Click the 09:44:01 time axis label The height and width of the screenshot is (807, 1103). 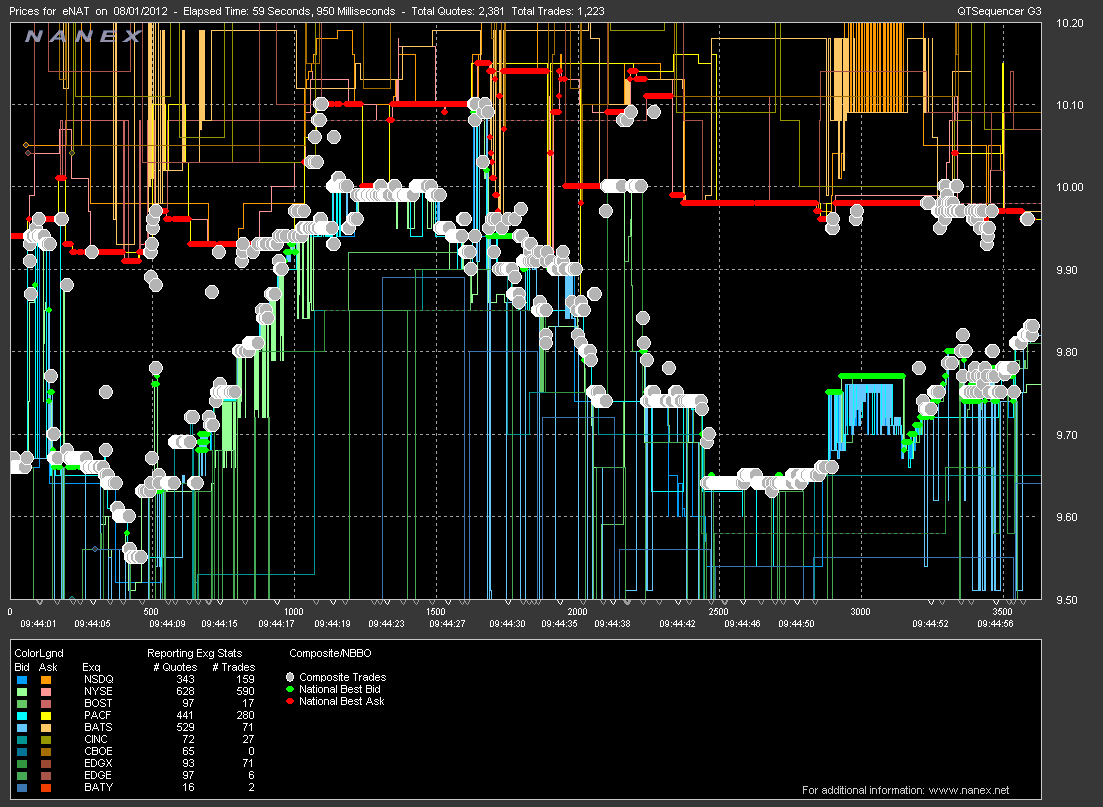pyautogui.click(x=38, y=624)
